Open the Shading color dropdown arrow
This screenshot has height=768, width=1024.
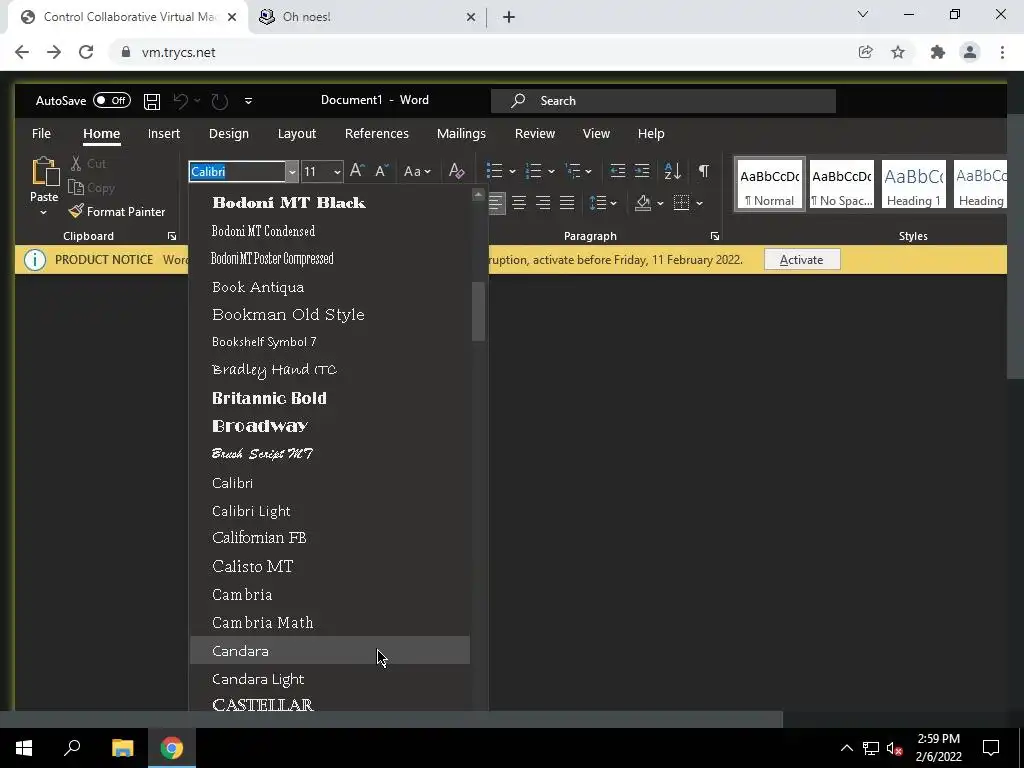pos(660,204)
